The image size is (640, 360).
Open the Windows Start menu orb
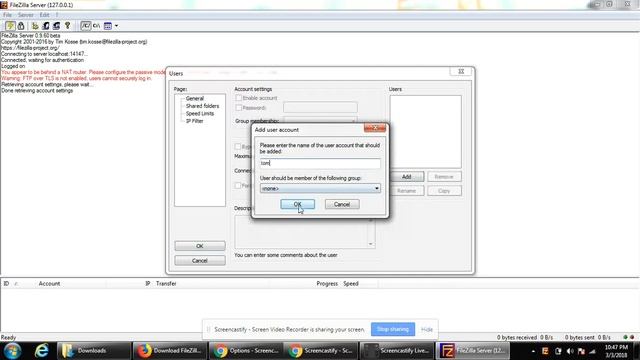click(x=12, y=351)
